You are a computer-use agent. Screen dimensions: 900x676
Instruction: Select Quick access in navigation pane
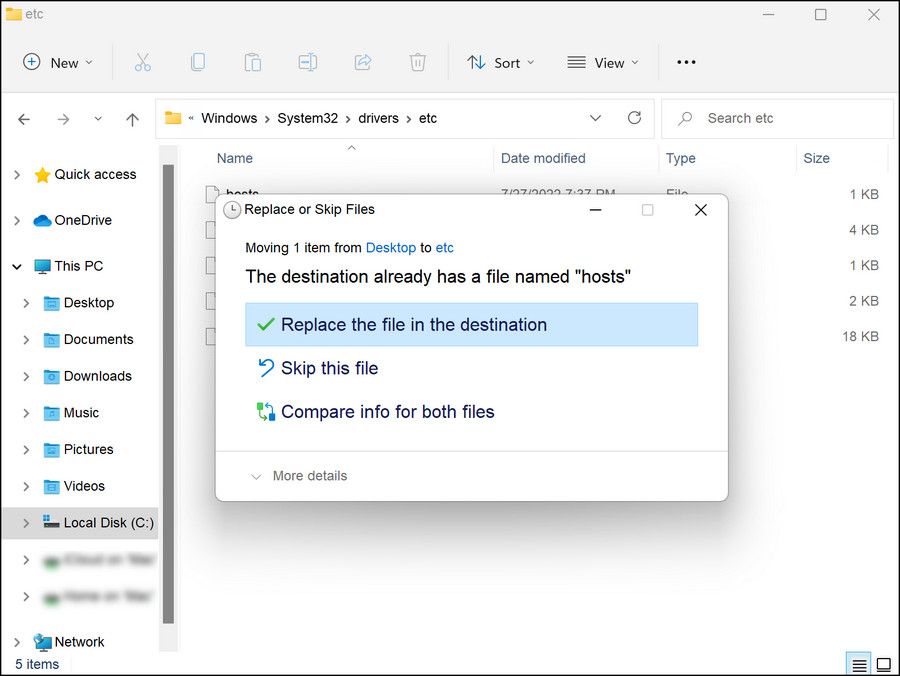(95, 174)
